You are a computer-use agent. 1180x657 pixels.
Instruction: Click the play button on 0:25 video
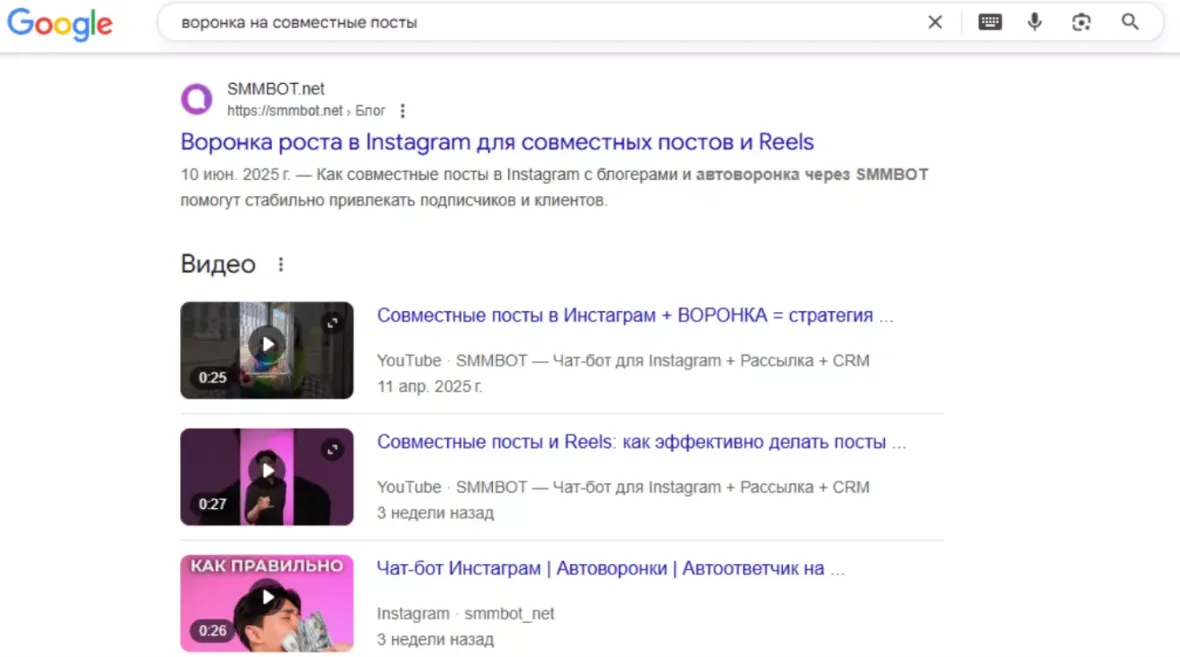pos(267,344)
